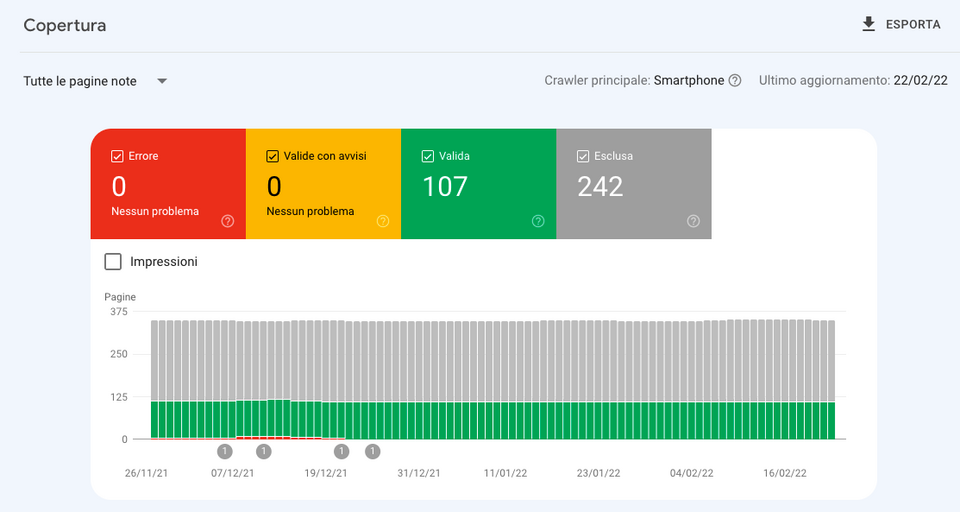Viewport: 960px width, 512px height.
Task: Enable the Impressioni checkbox
Action: tap(113, 262)
